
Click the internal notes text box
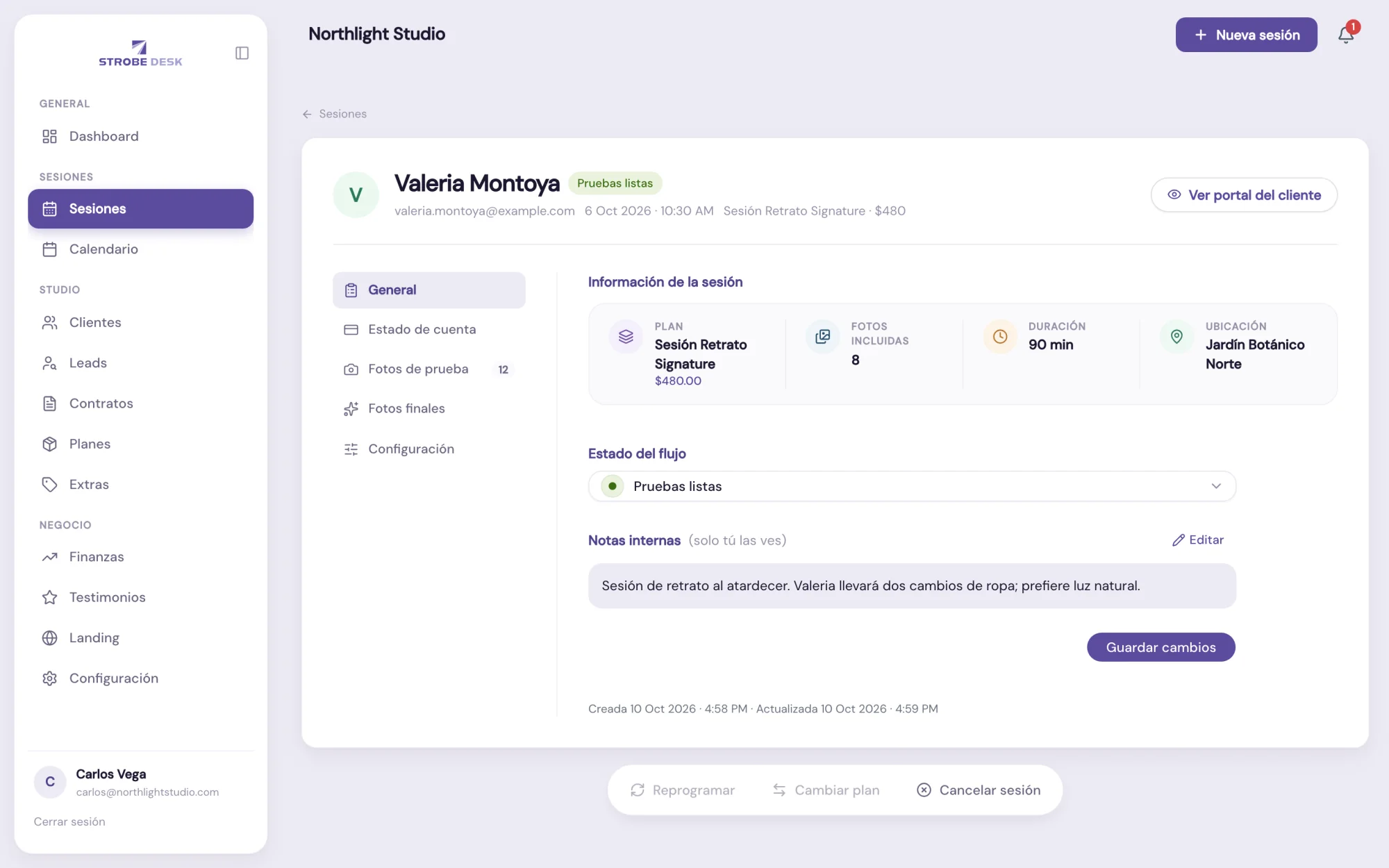[x=912, y=586]
